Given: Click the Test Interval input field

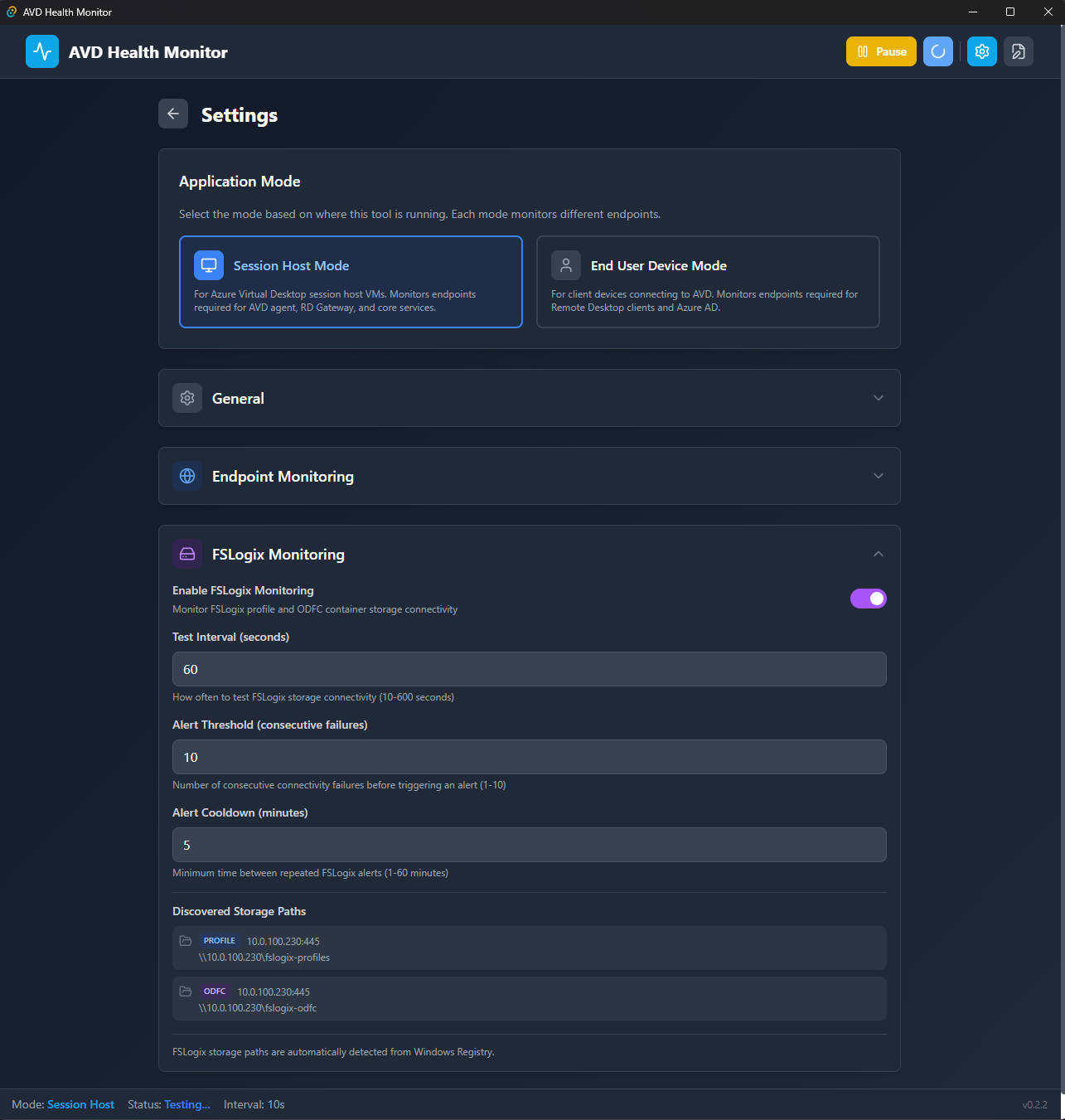Looking at the screenshot, I should [x=529, y=669].
